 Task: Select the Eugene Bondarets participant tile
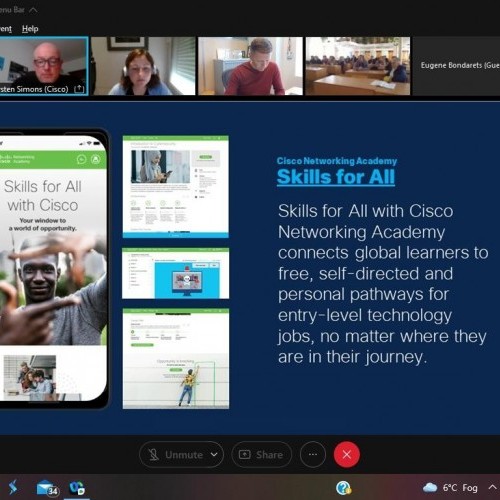click(x=457, y=66)
